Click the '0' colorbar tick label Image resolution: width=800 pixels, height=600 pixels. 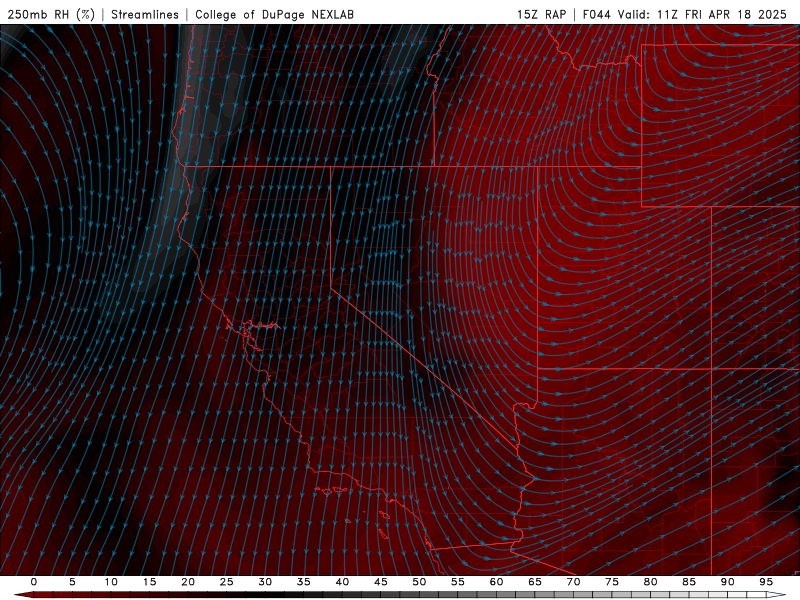pyautogui.click(x=34, y=582)
